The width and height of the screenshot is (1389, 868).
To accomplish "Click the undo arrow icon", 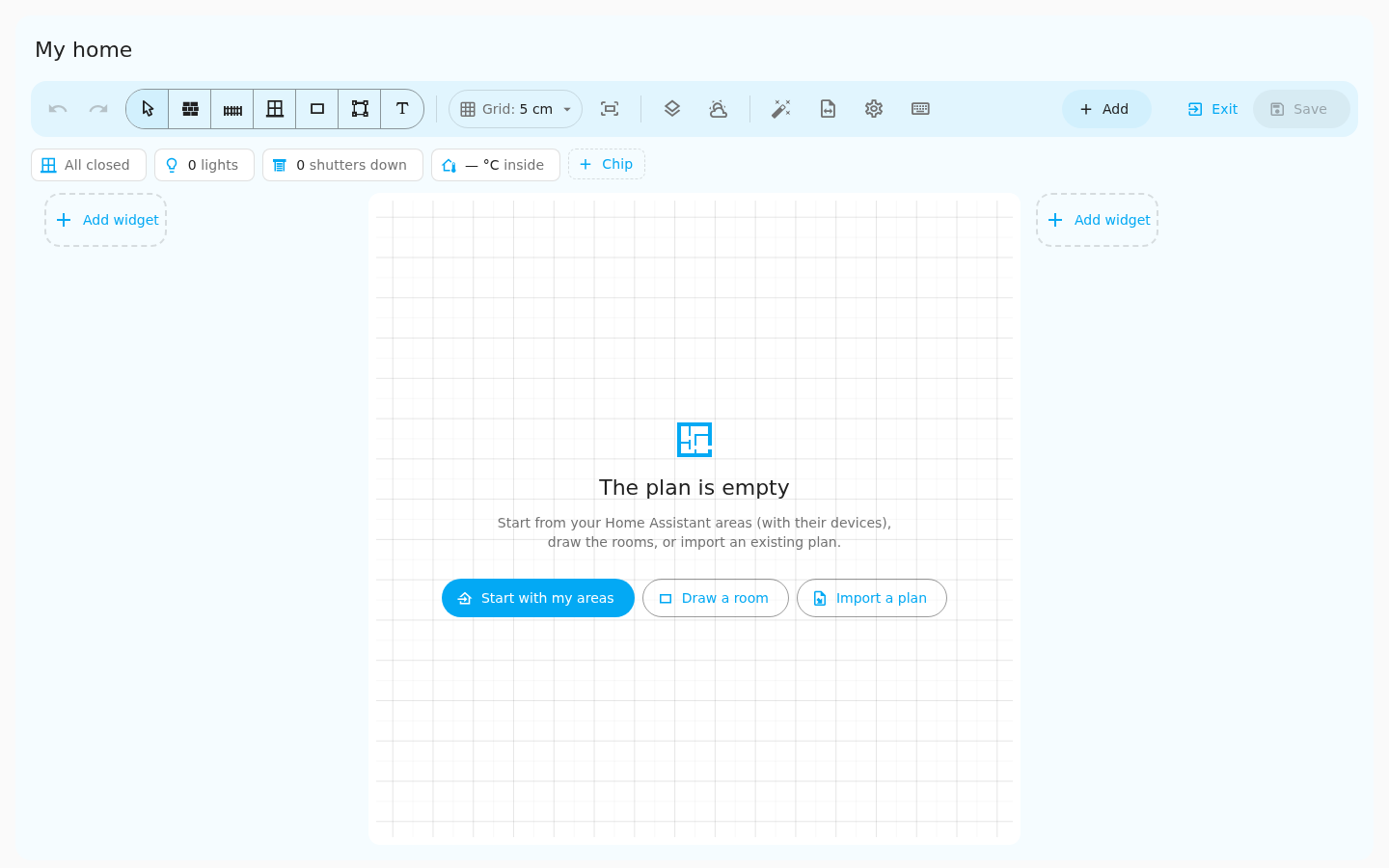I will pyautogui.click(x=58, y=109).
